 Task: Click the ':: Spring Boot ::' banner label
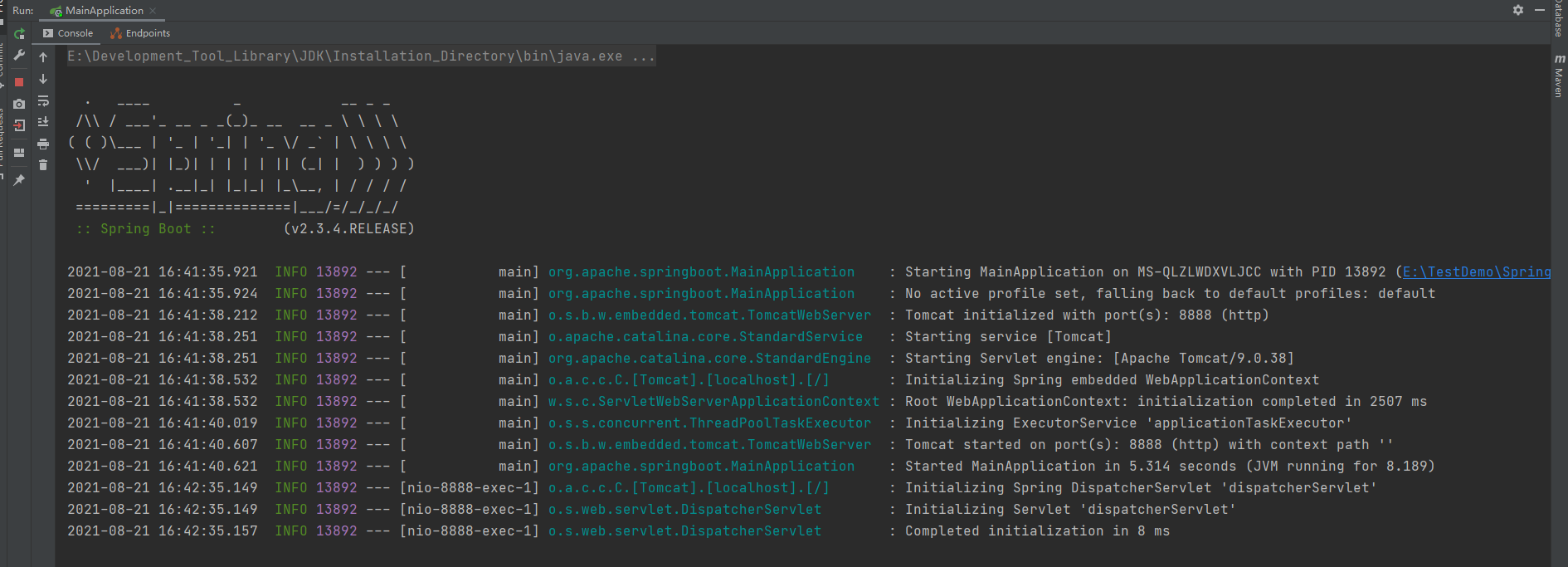(146, 229)
